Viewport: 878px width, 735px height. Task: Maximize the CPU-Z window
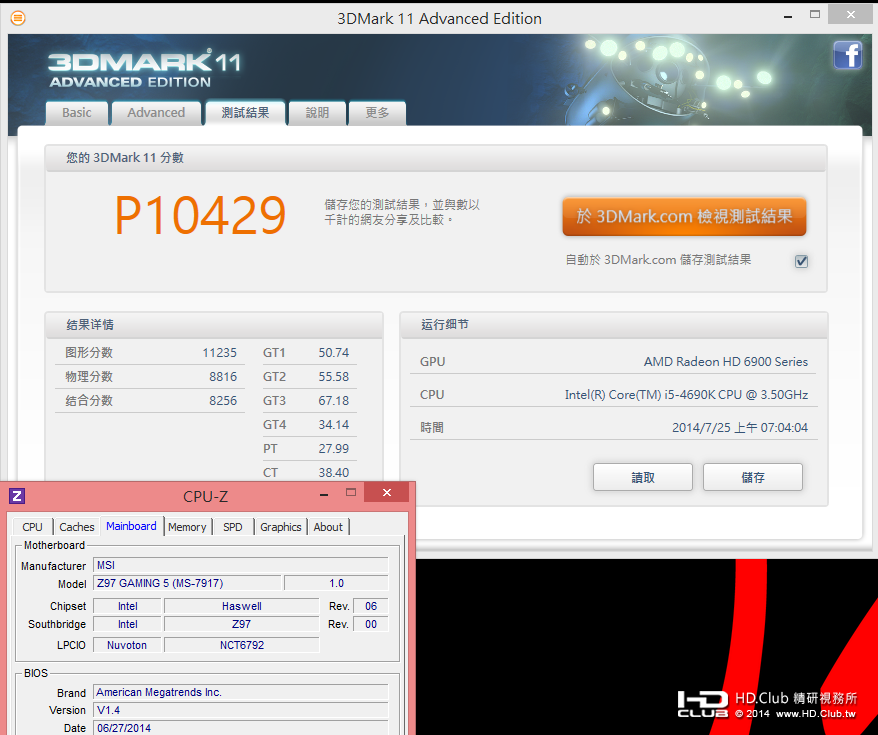pos(351,493)
